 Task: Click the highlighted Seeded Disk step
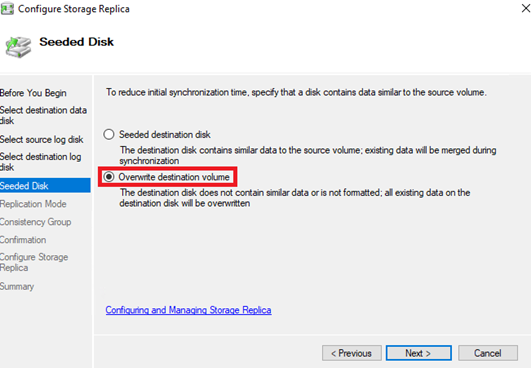45,186
